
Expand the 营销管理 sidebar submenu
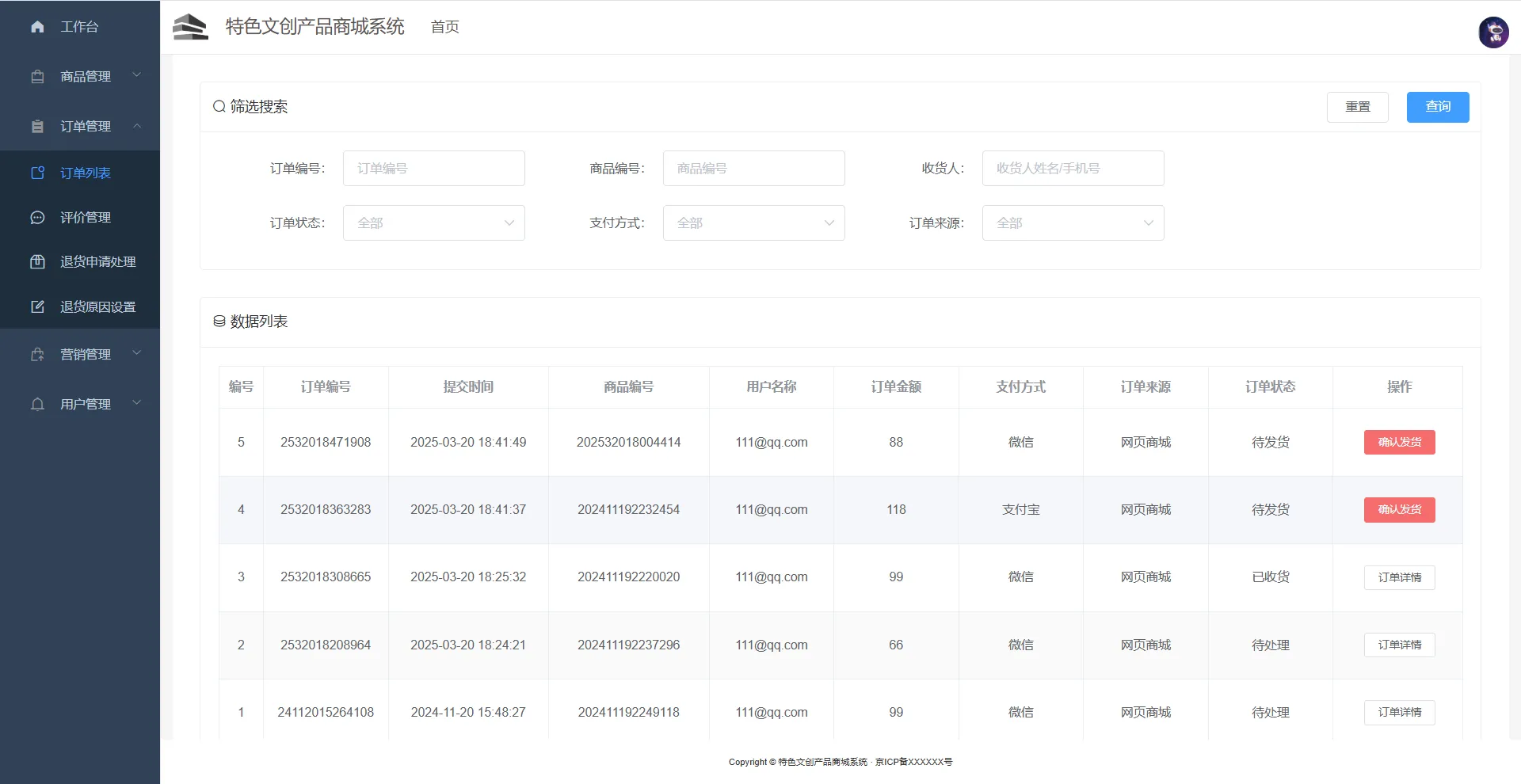click(86, 355)
